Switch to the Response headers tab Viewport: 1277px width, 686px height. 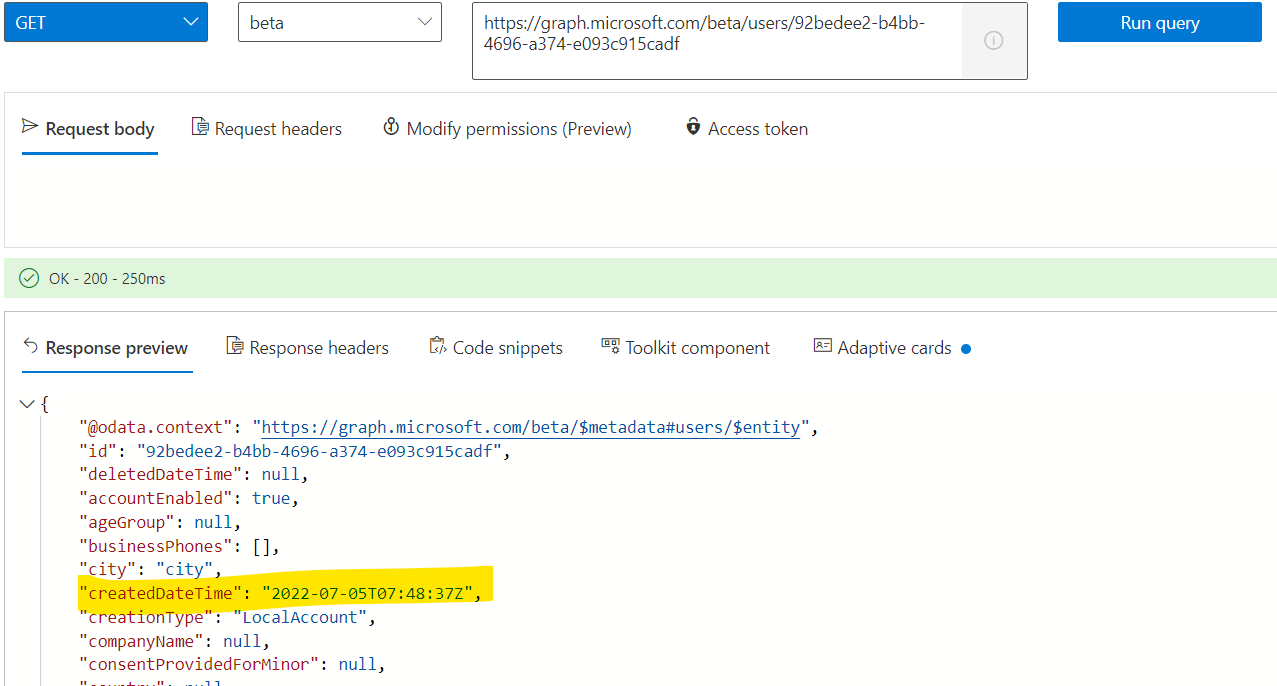(307, 346)
